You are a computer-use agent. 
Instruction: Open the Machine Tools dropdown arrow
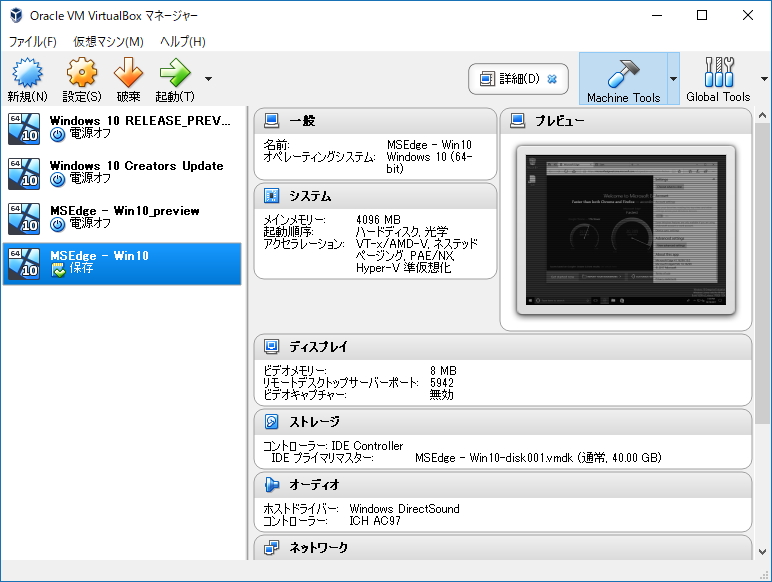[673, 79]
